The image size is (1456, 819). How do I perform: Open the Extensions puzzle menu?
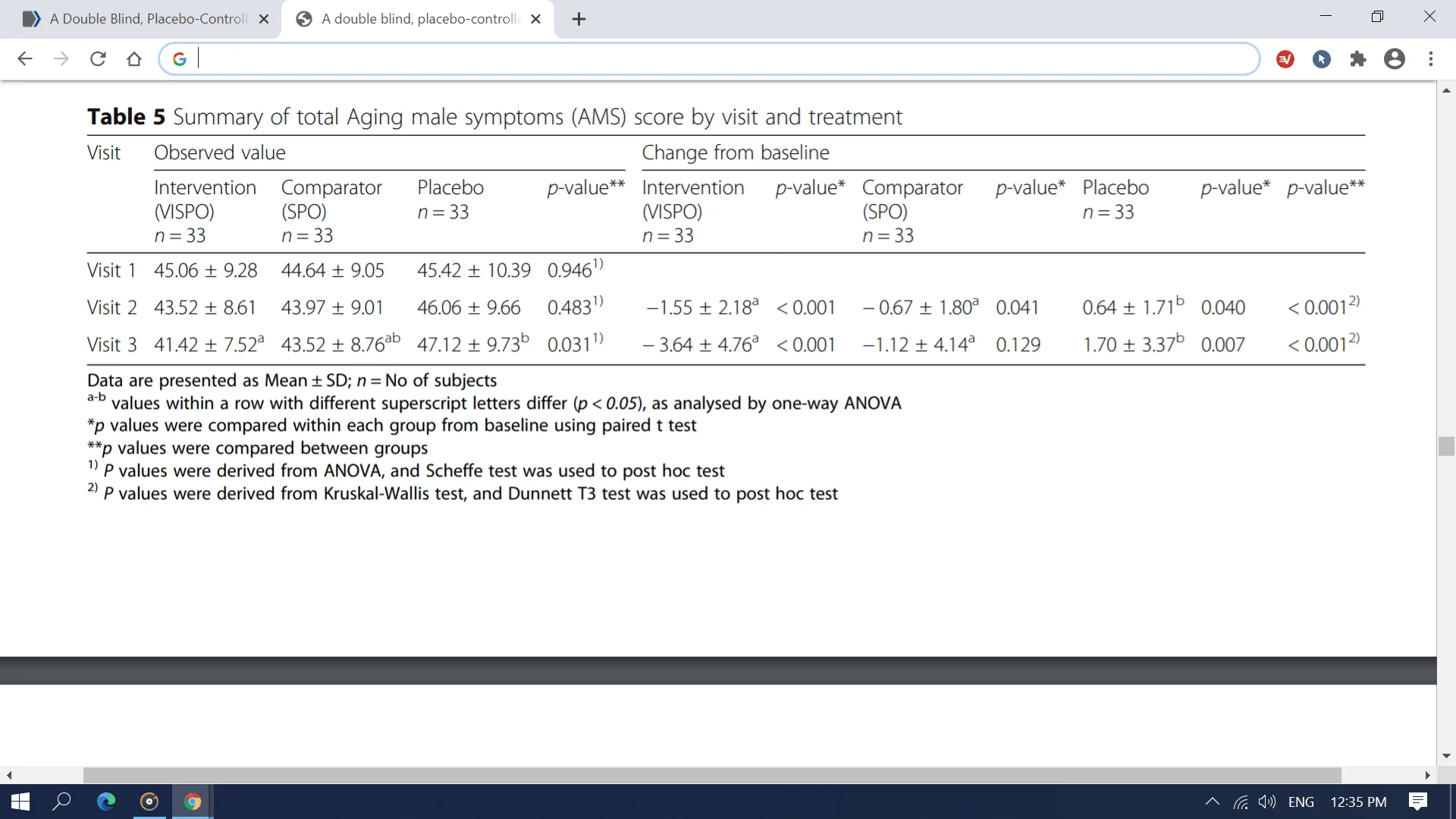point(1358,59)
